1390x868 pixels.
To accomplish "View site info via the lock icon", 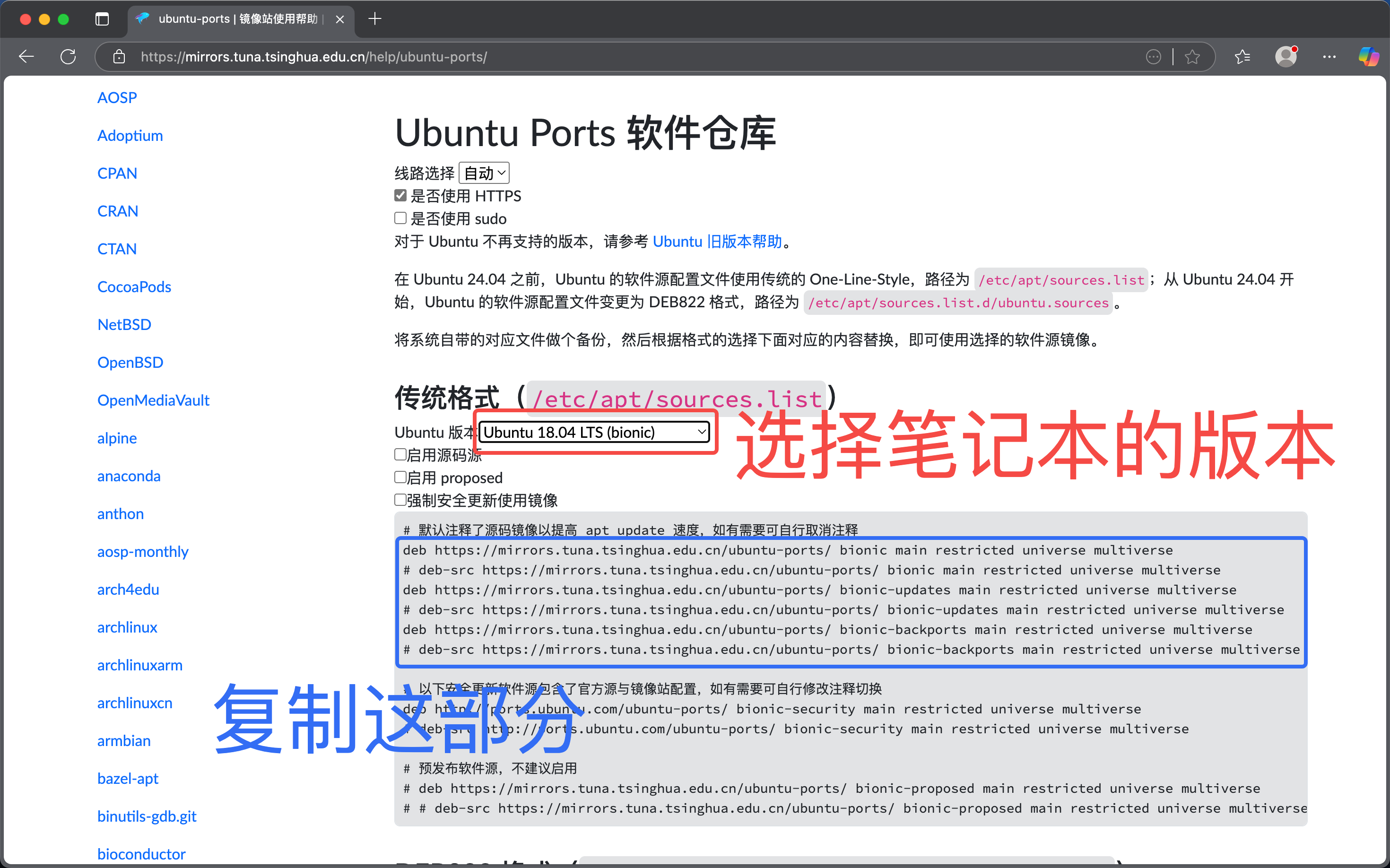I will 119,57.
